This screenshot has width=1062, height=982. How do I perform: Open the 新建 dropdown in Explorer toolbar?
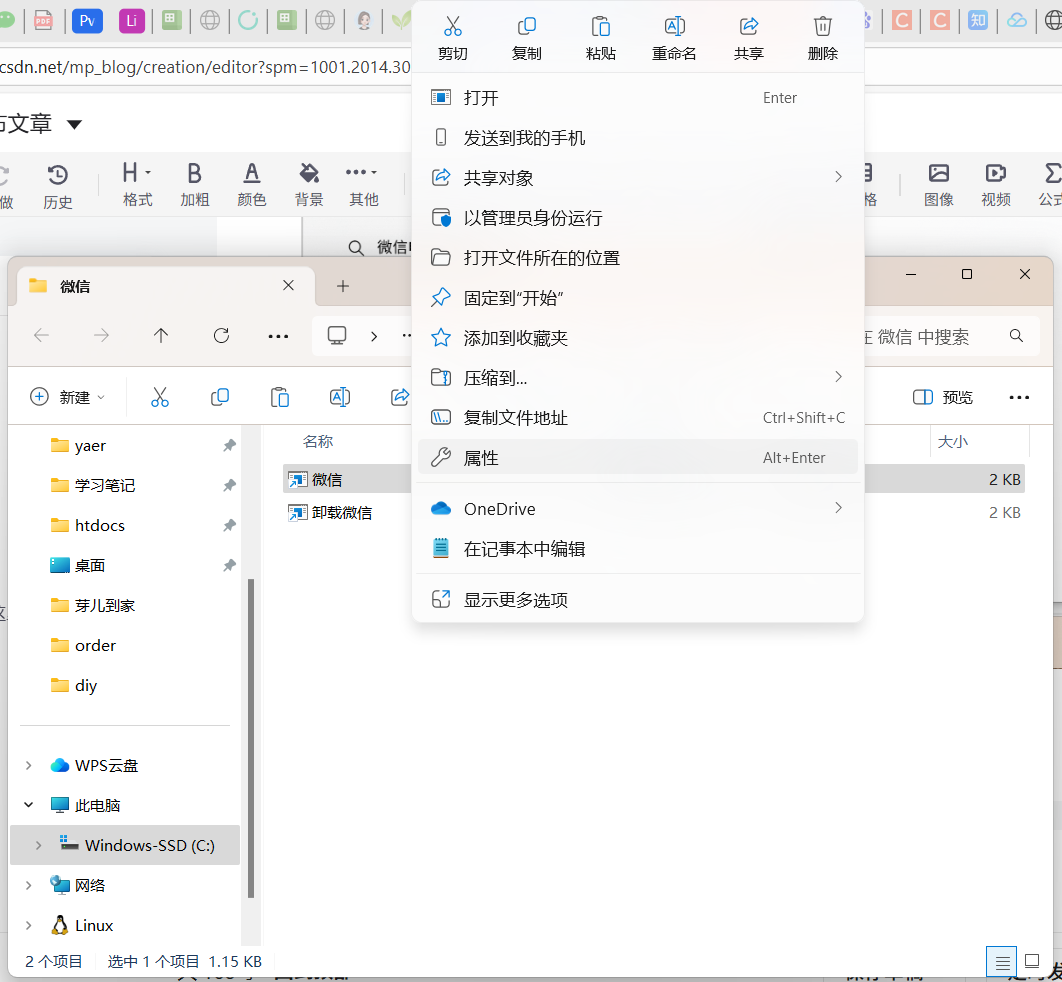[x=68, y=398]
